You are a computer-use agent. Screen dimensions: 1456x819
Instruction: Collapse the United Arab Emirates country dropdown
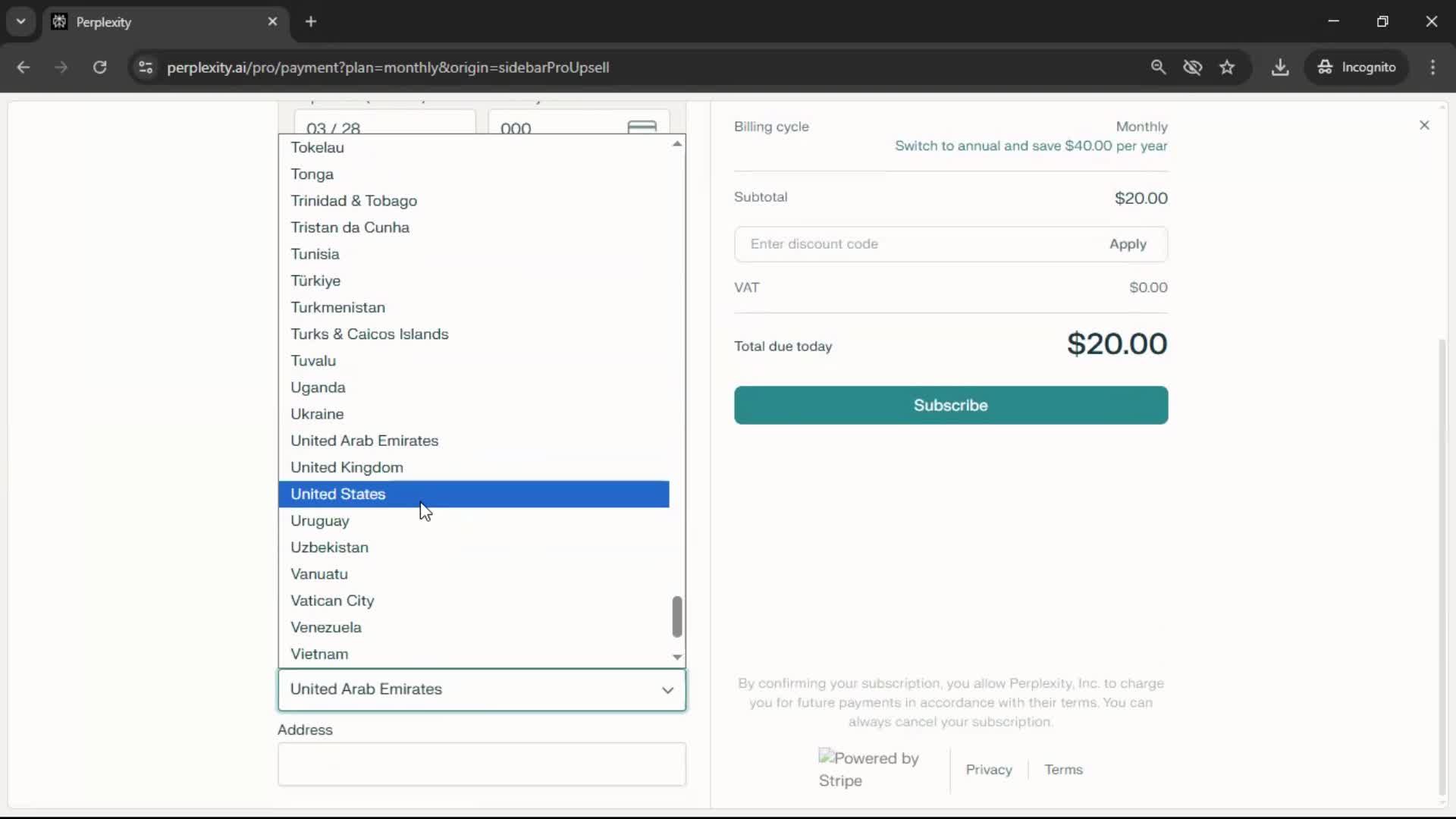(667, 690)
